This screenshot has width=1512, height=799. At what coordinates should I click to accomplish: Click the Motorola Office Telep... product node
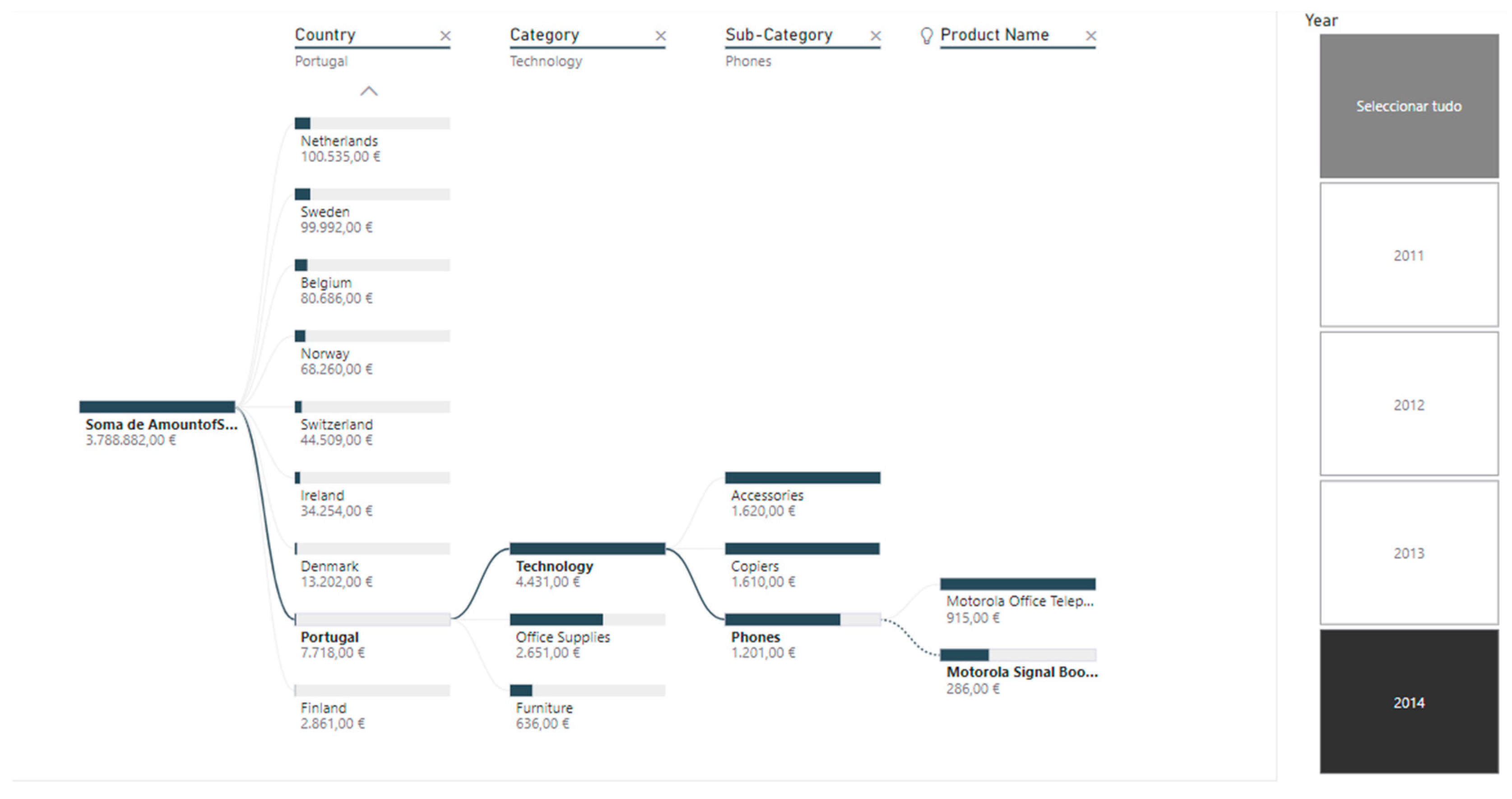pyautogui.click(x=1018, y=584)
